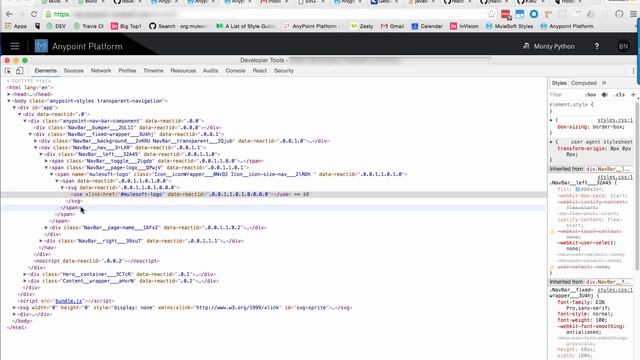
Task: Expand the head element node
Action: point(9,94)
